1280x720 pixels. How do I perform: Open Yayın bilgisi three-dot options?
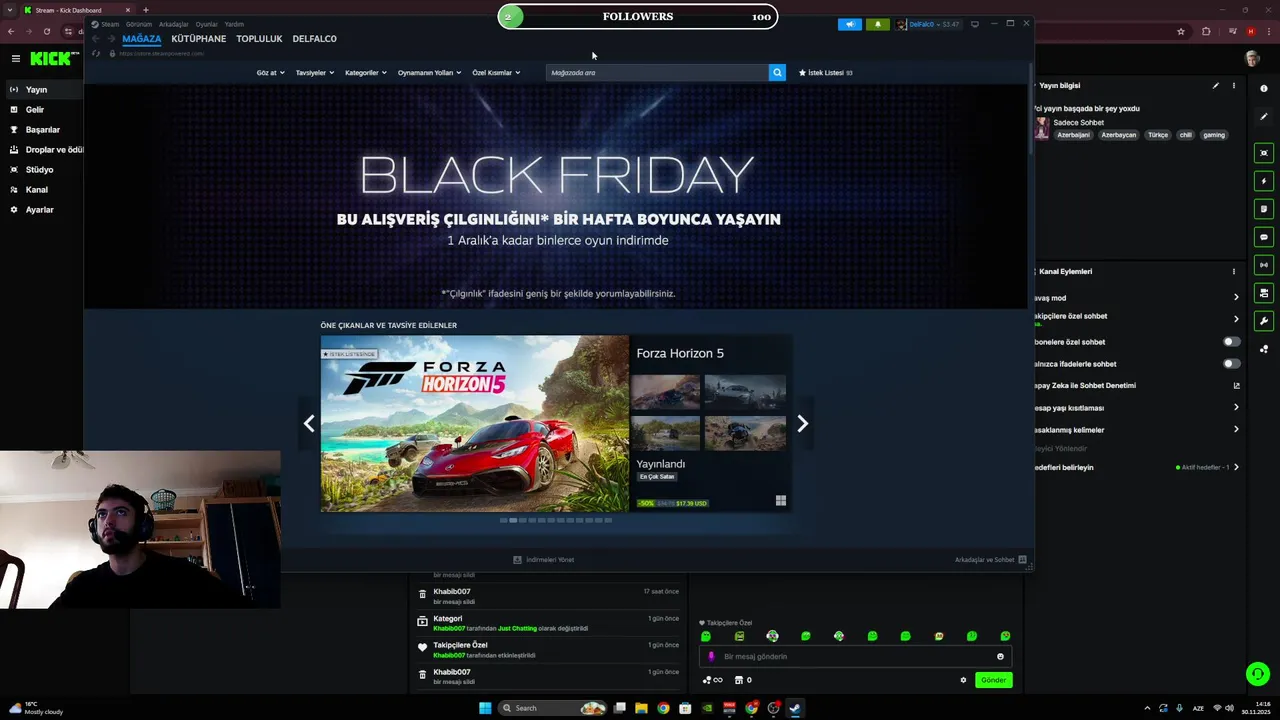1234,86
